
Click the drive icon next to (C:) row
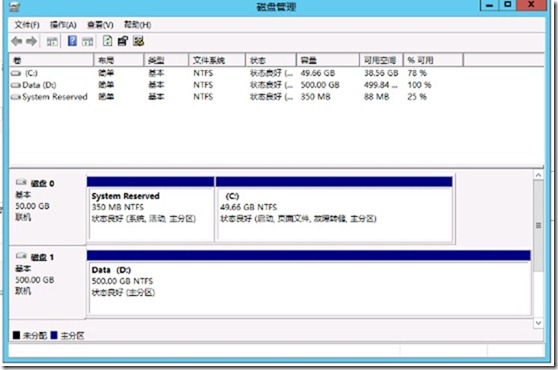16,73
